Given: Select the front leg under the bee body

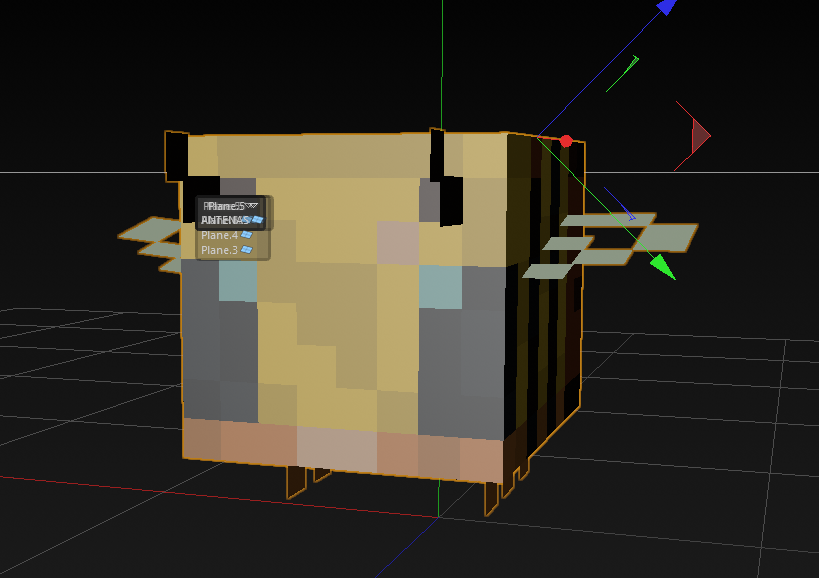Looking at the screenshot, I should (x=296, y=482).
